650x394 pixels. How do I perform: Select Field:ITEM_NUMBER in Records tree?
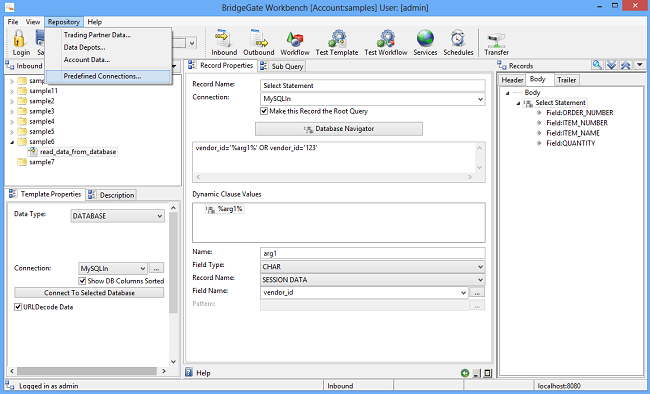click(577, 123)
